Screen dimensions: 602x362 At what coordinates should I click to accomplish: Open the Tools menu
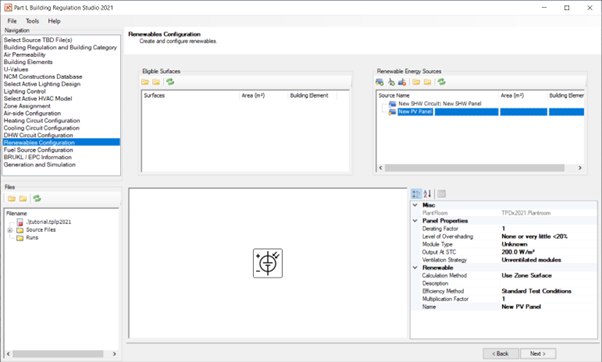(x=32, y=21)
